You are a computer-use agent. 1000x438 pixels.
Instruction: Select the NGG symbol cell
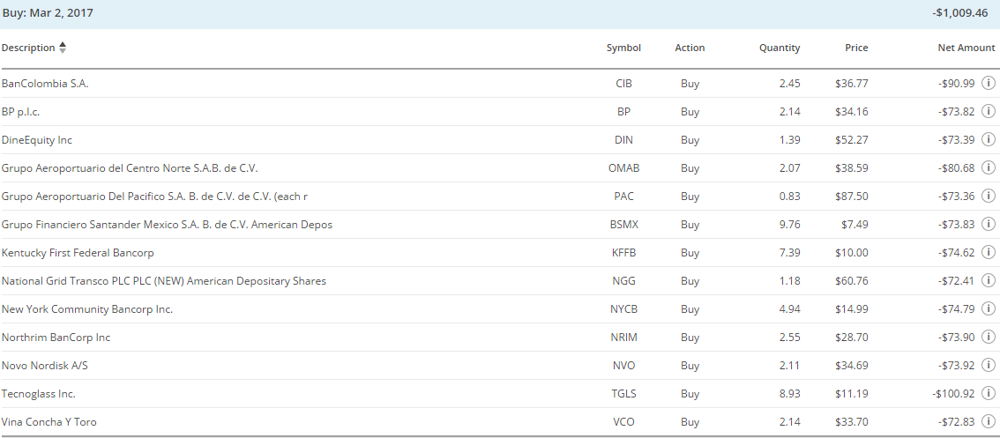[x=623, y=281]
